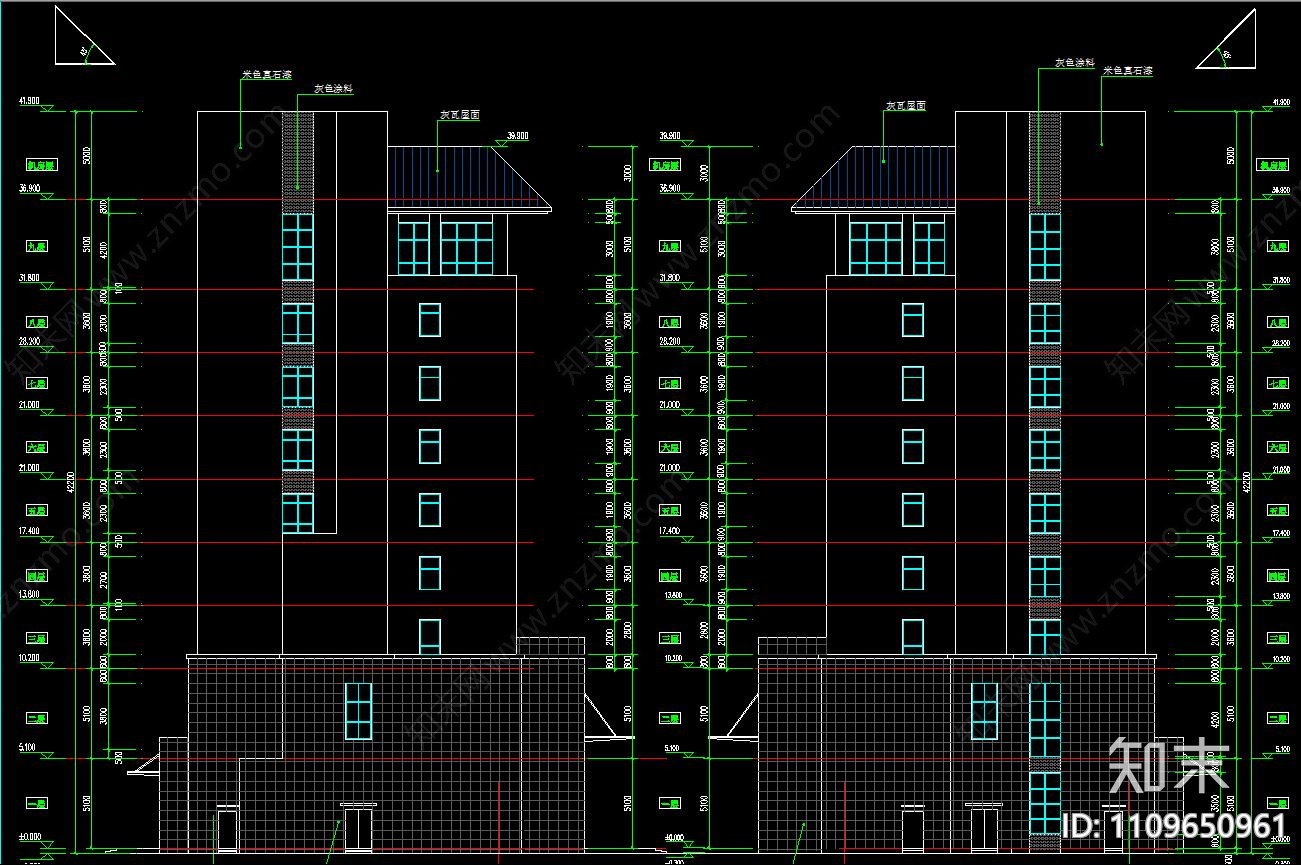The width and height of the screenshot is (1301, 865).
Task: Select the 灰色涂料 label on left elevation
Action: tap(334, 89)
